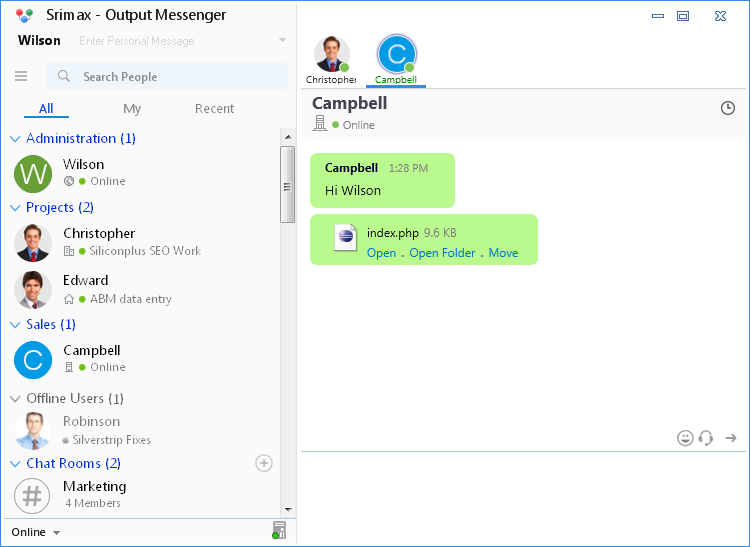
Task: Switch to the All tab
Action: point(46,109)
